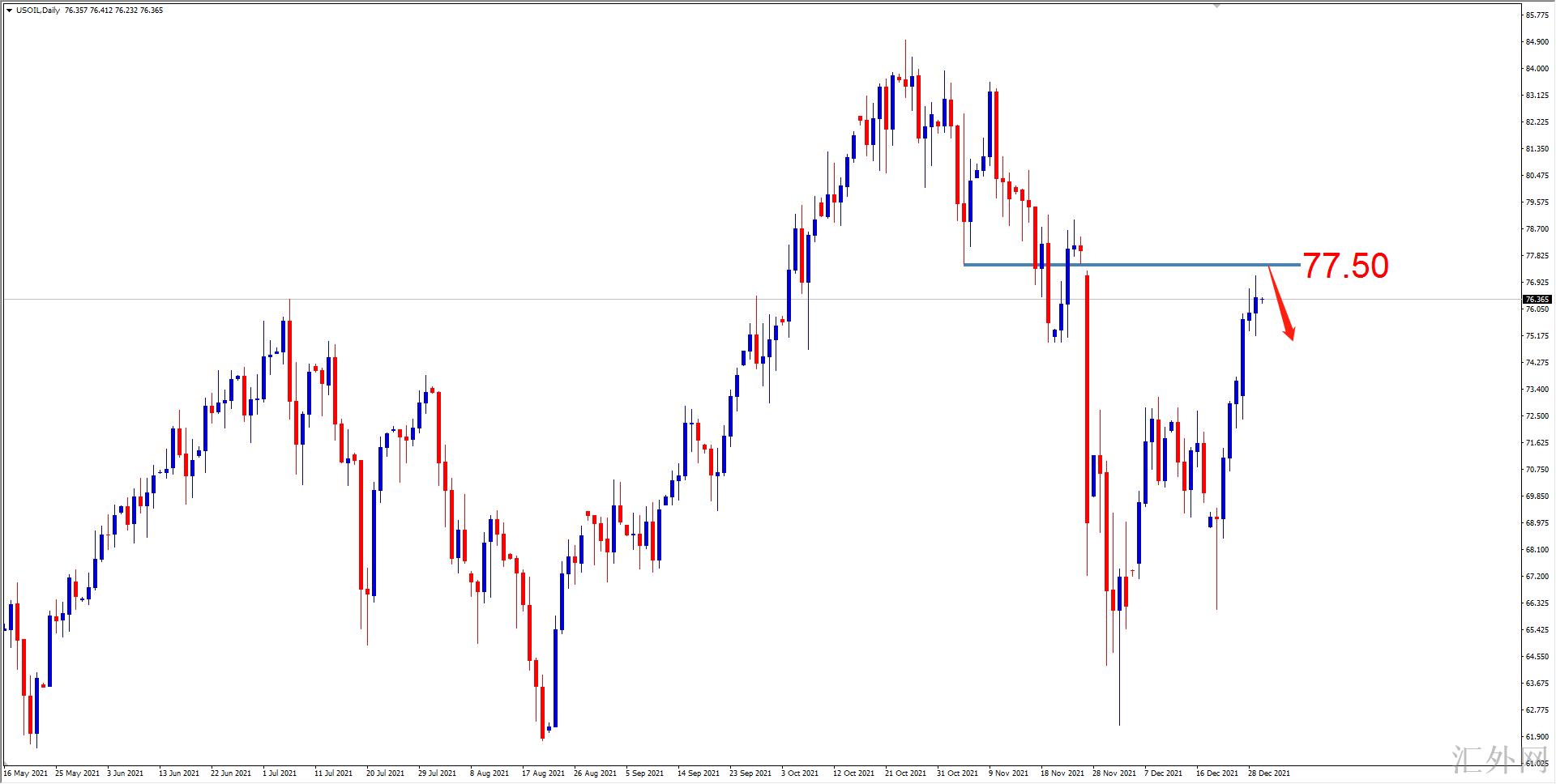Click the 85.775 price scale label
Image resolution: width=1556 pixels, height=784 pixels.
[1537, 15]
